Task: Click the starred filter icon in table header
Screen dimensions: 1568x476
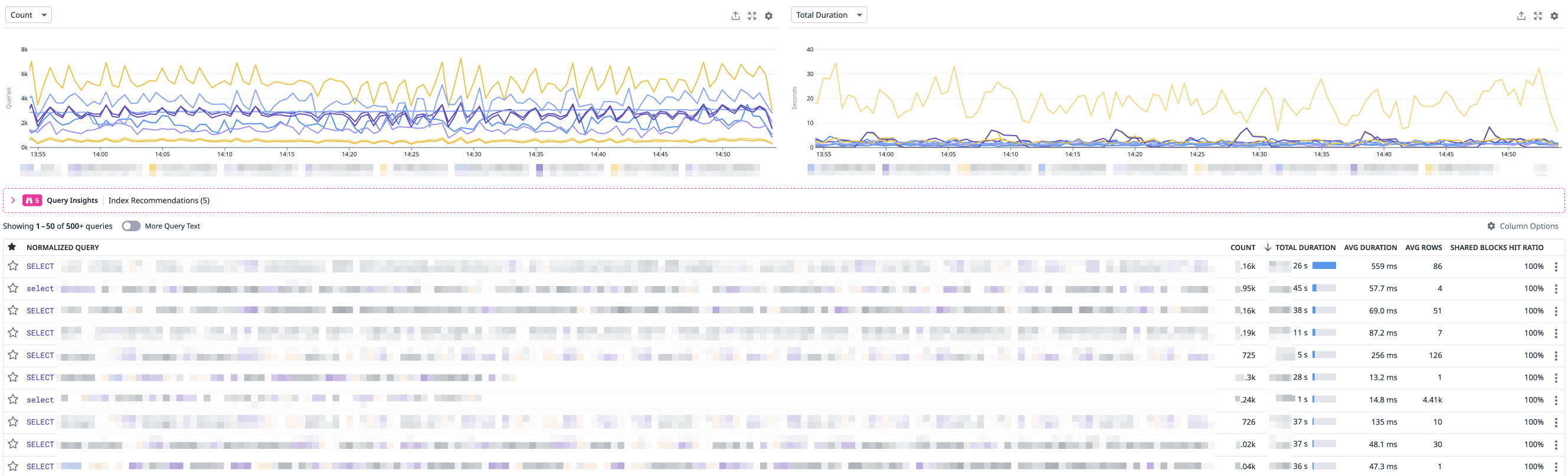Action: tap(12, 247)
